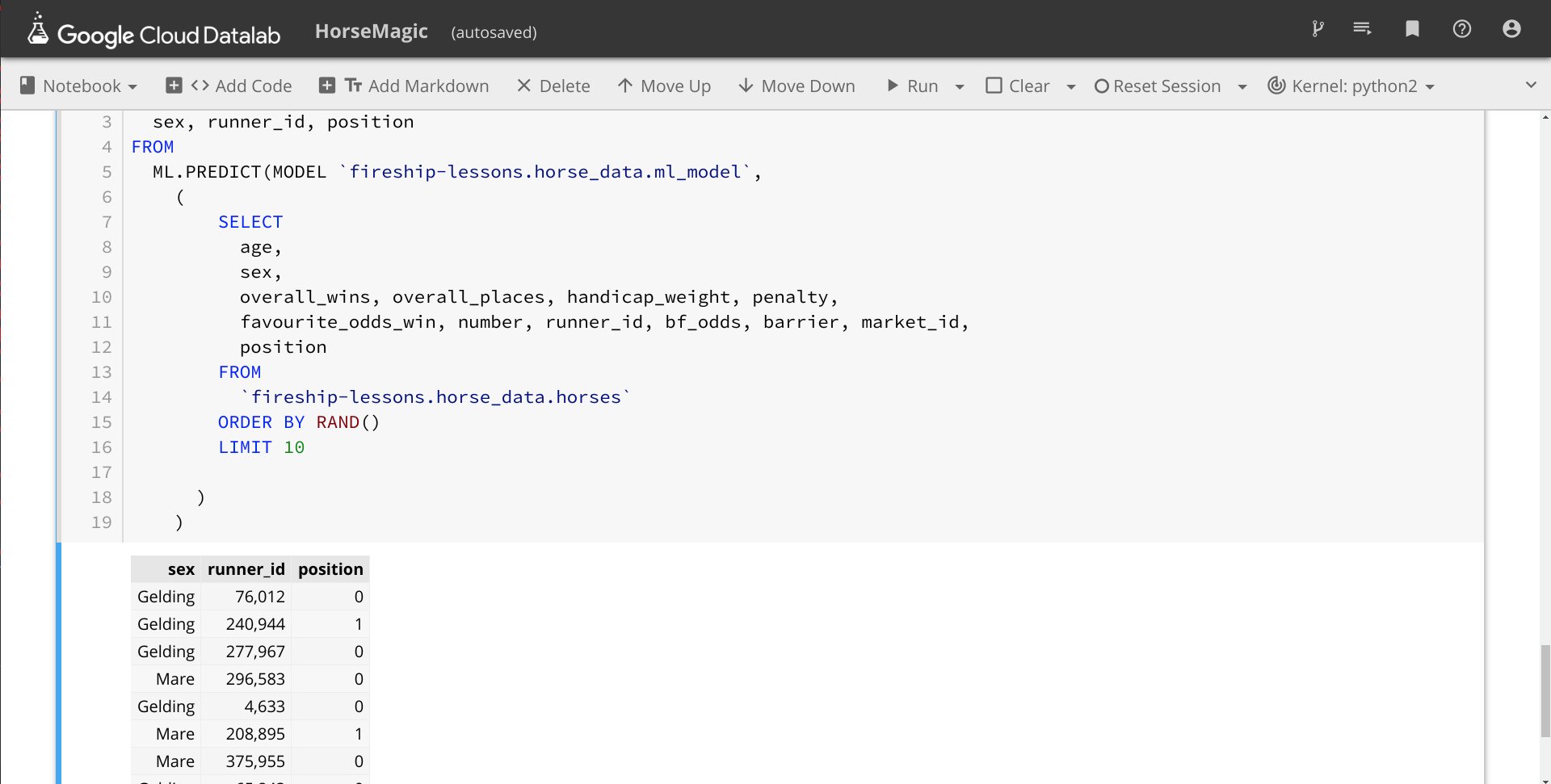
Task: Click the HorseMagic notebook title
Action: pyautogui.click(x=371, y=31)
